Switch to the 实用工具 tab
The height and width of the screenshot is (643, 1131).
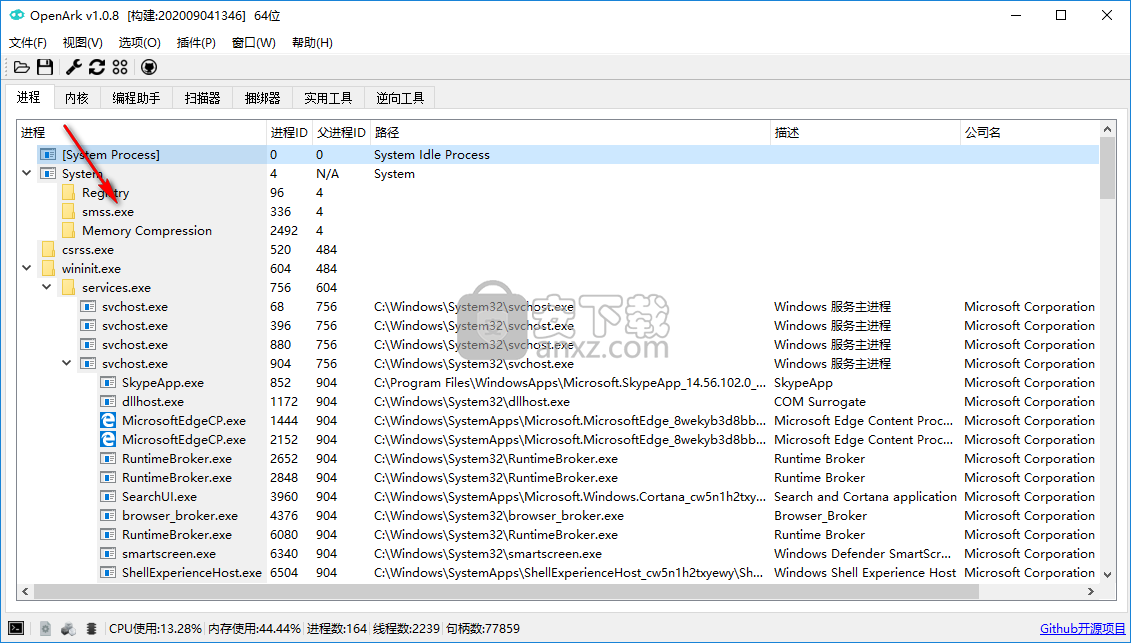328,98
